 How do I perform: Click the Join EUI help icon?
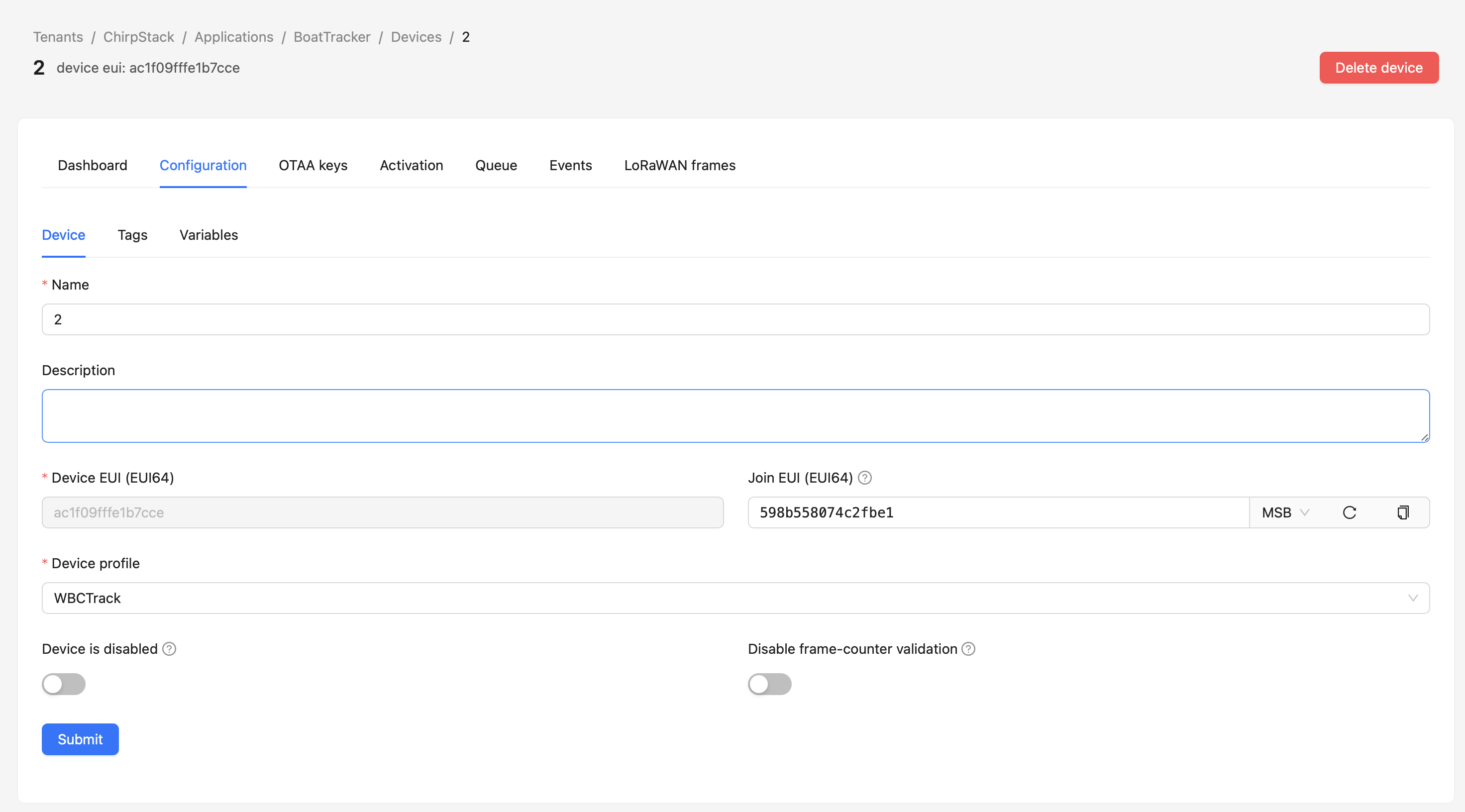864,478
